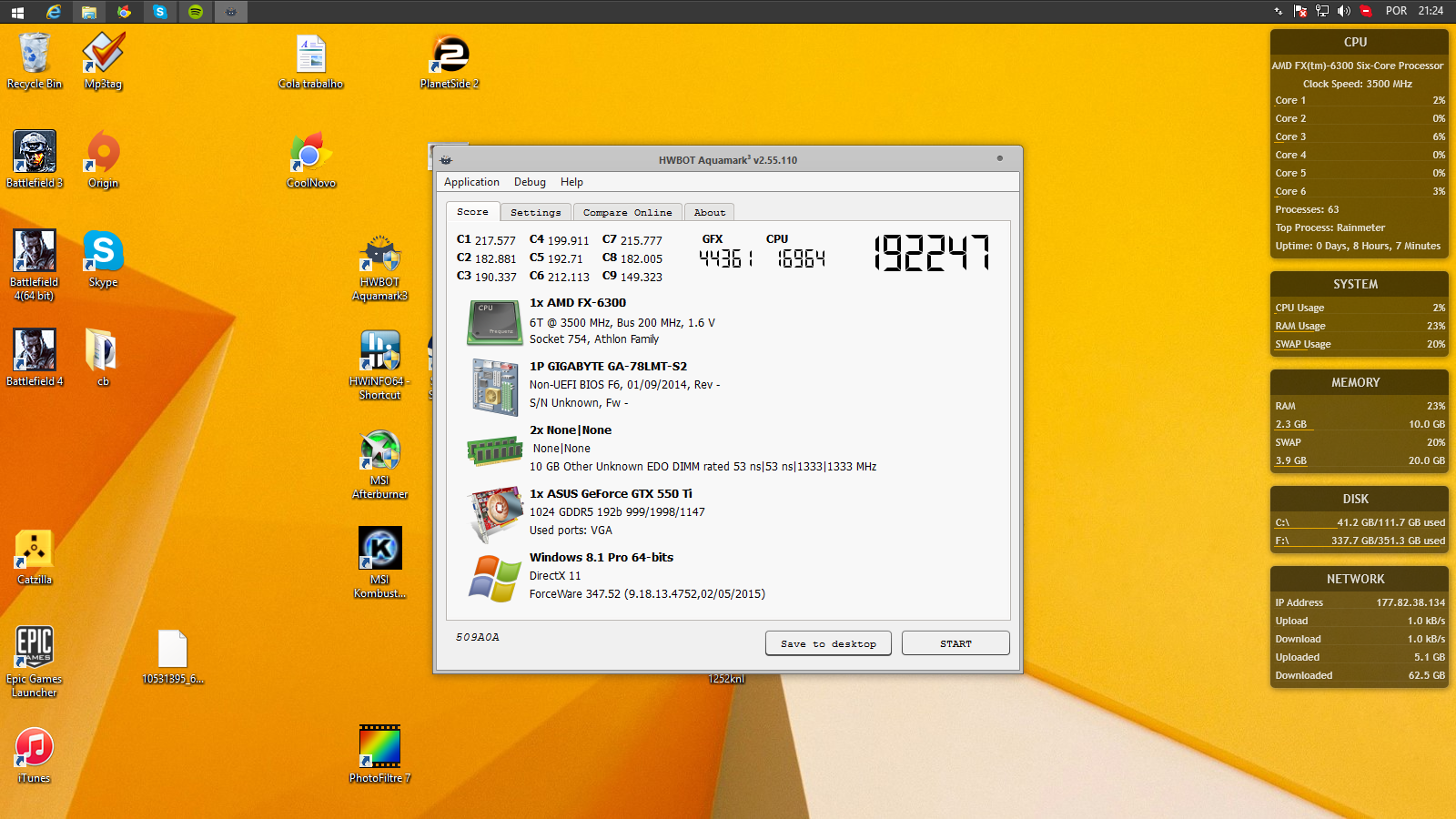This screenshot has width=1456, height=819.
Task: Click the START benchmark button
Action: point(955,643)
